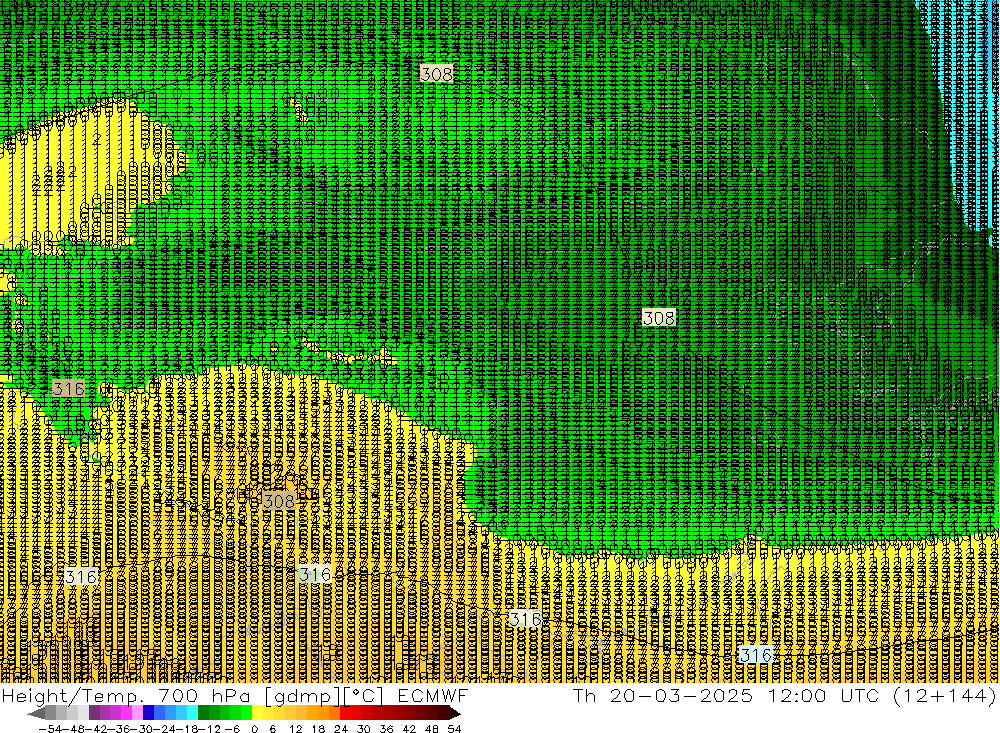Viewport: 1000px width, 733px height.
Task: Click the '-48' colorbar label
Action: (x=74, y=729)
